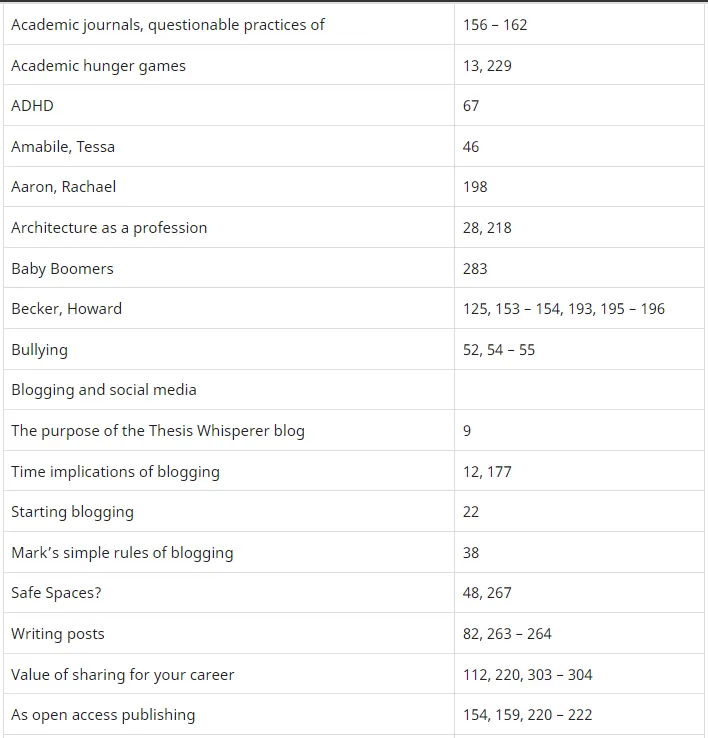Click the "Baby Boomers" entry

tap(62, 269)
